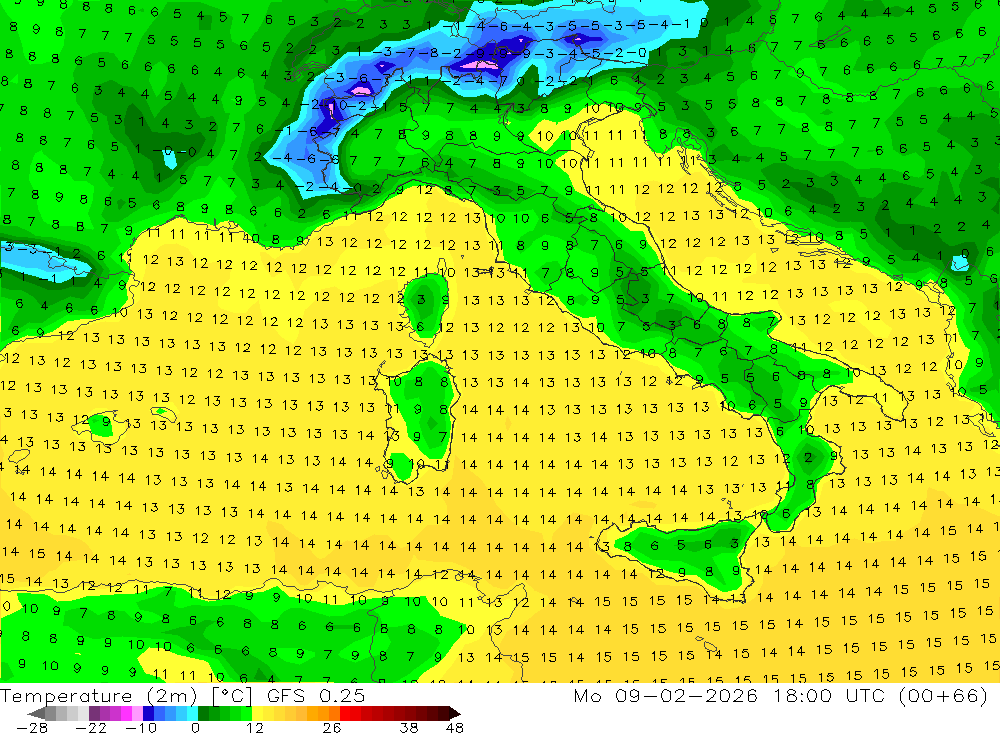Click the "Mo 09-02-2026" date text
Viewport: 1000px width, 733px height.
[665, 695]
